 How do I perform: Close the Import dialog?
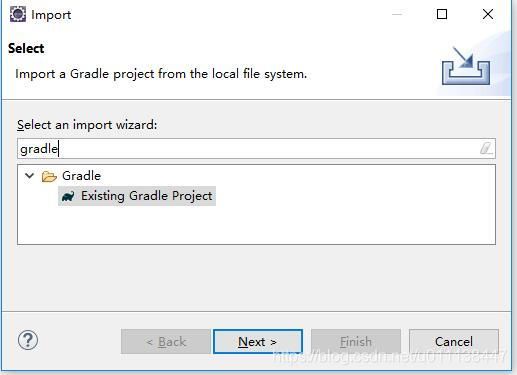coord(488,14)
